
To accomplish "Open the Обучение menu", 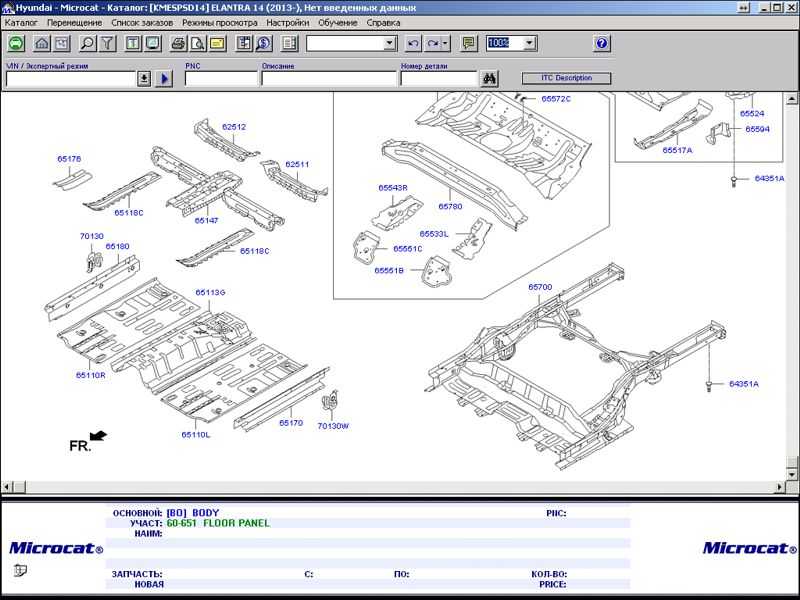I will (338, 23).
